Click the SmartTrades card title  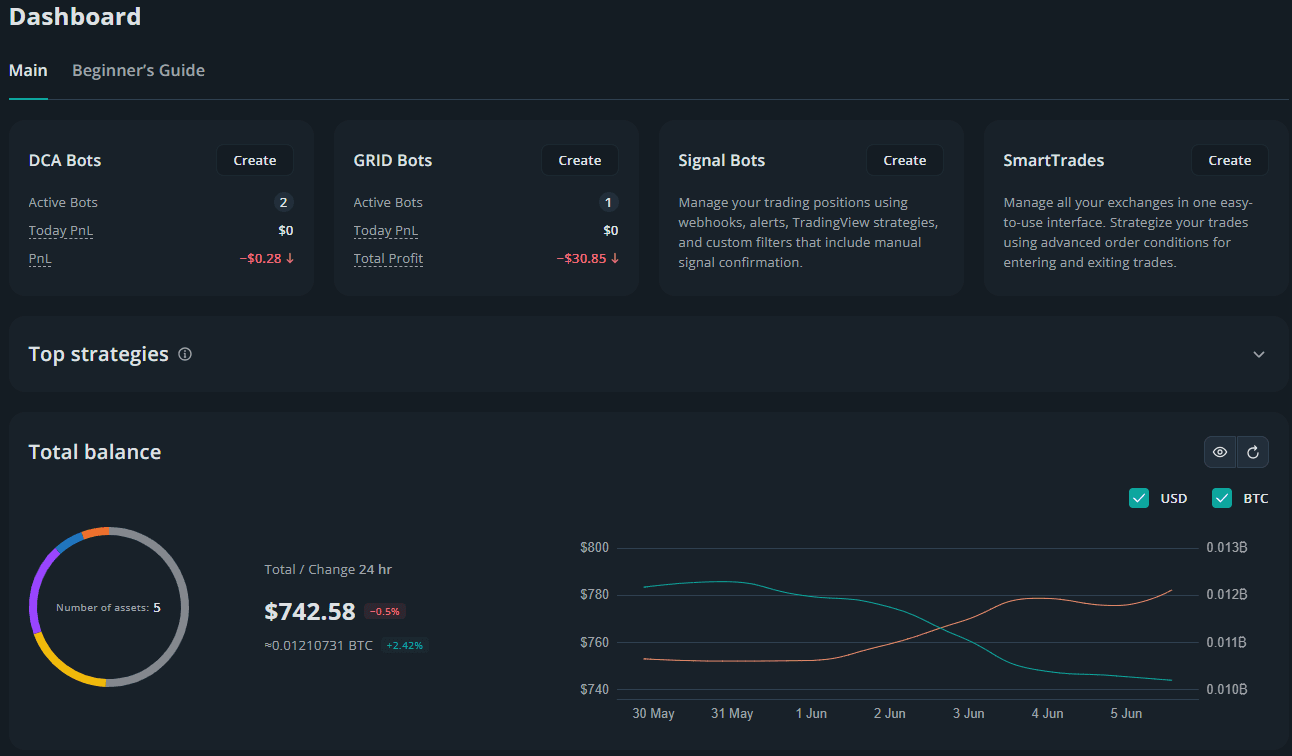(x=1054, y=160)
